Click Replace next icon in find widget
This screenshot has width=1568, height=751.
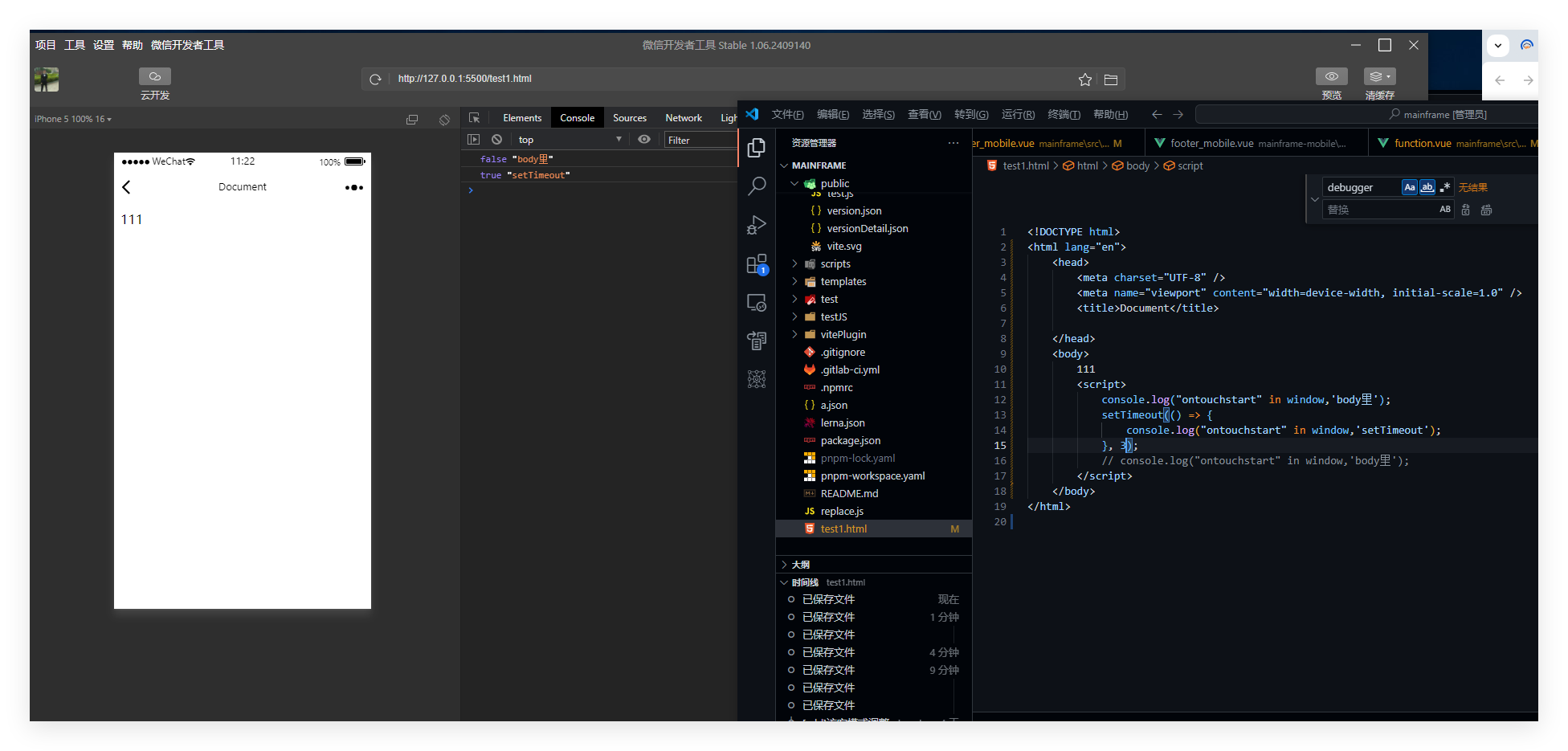pos(1466,210)
